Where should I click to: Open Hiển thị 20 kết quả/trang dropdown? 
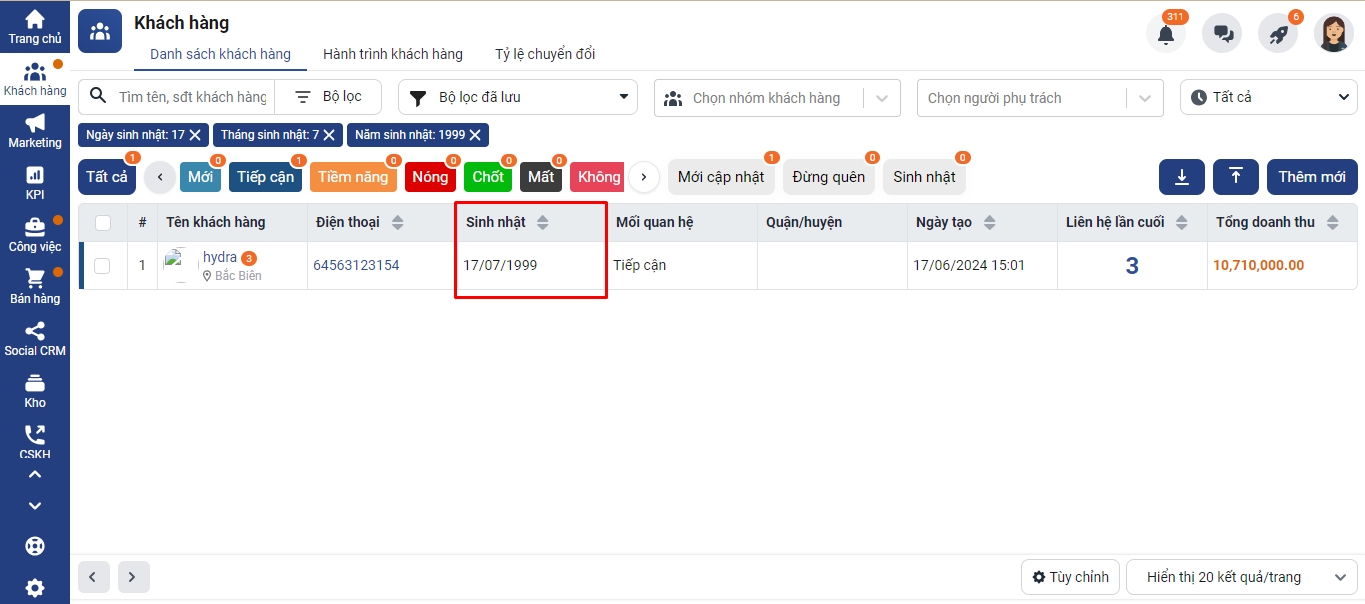pos(1242,577)
